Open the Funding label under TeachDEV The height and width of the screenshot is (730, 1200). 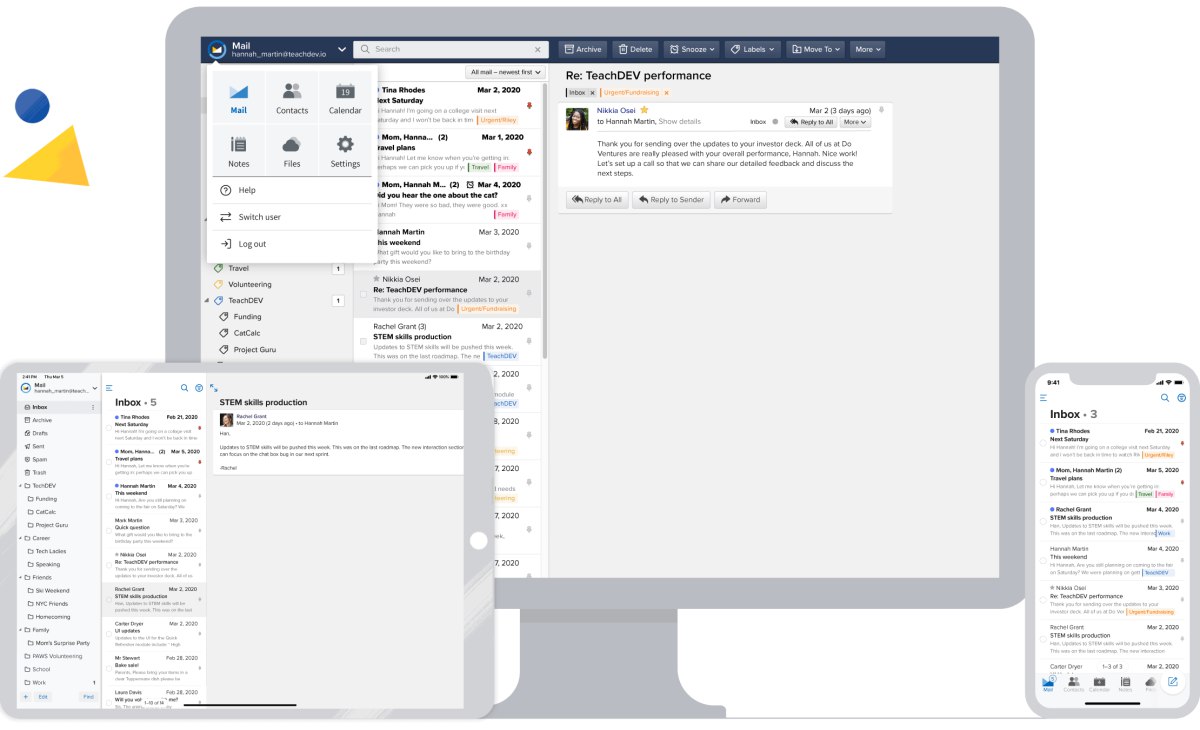(x=247, y=316)
